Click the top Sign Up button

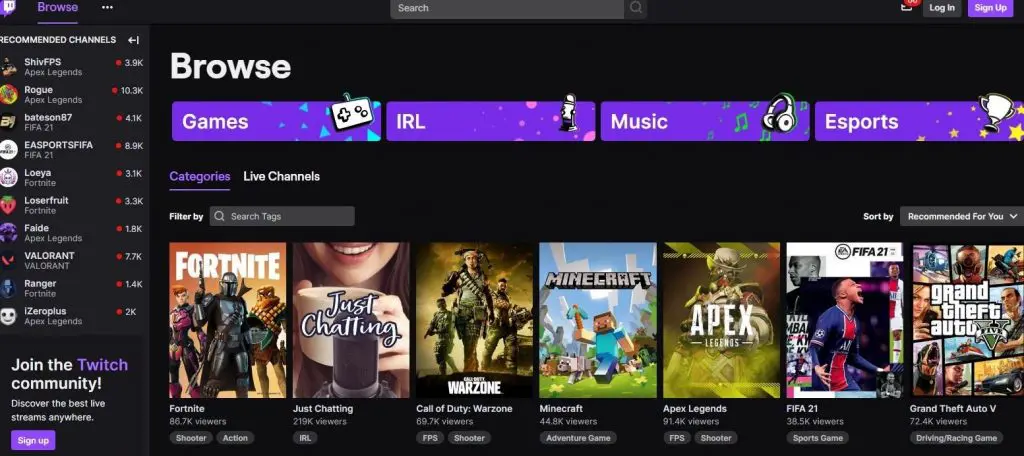[x=991, y=8]
